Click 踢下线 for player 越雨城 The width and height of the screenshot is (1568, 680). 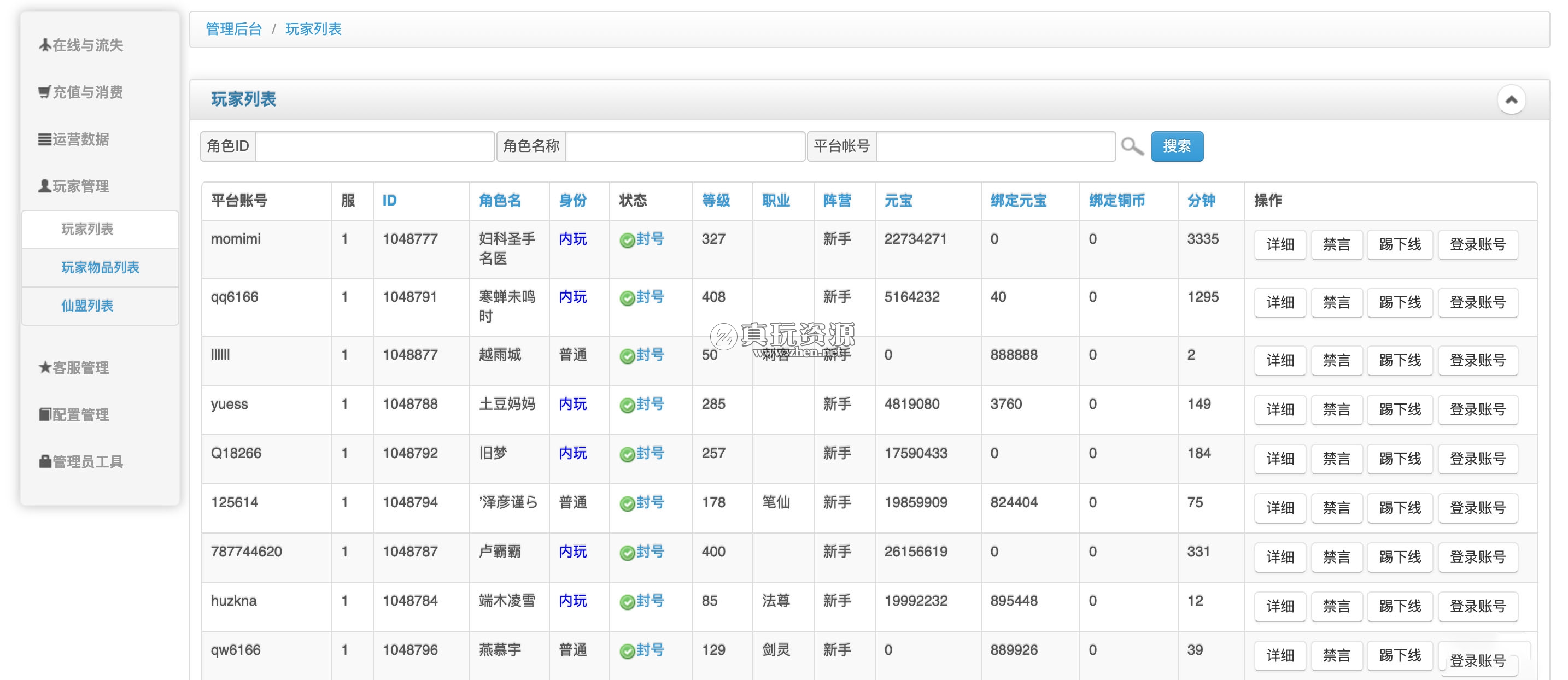coord(1400,360)
